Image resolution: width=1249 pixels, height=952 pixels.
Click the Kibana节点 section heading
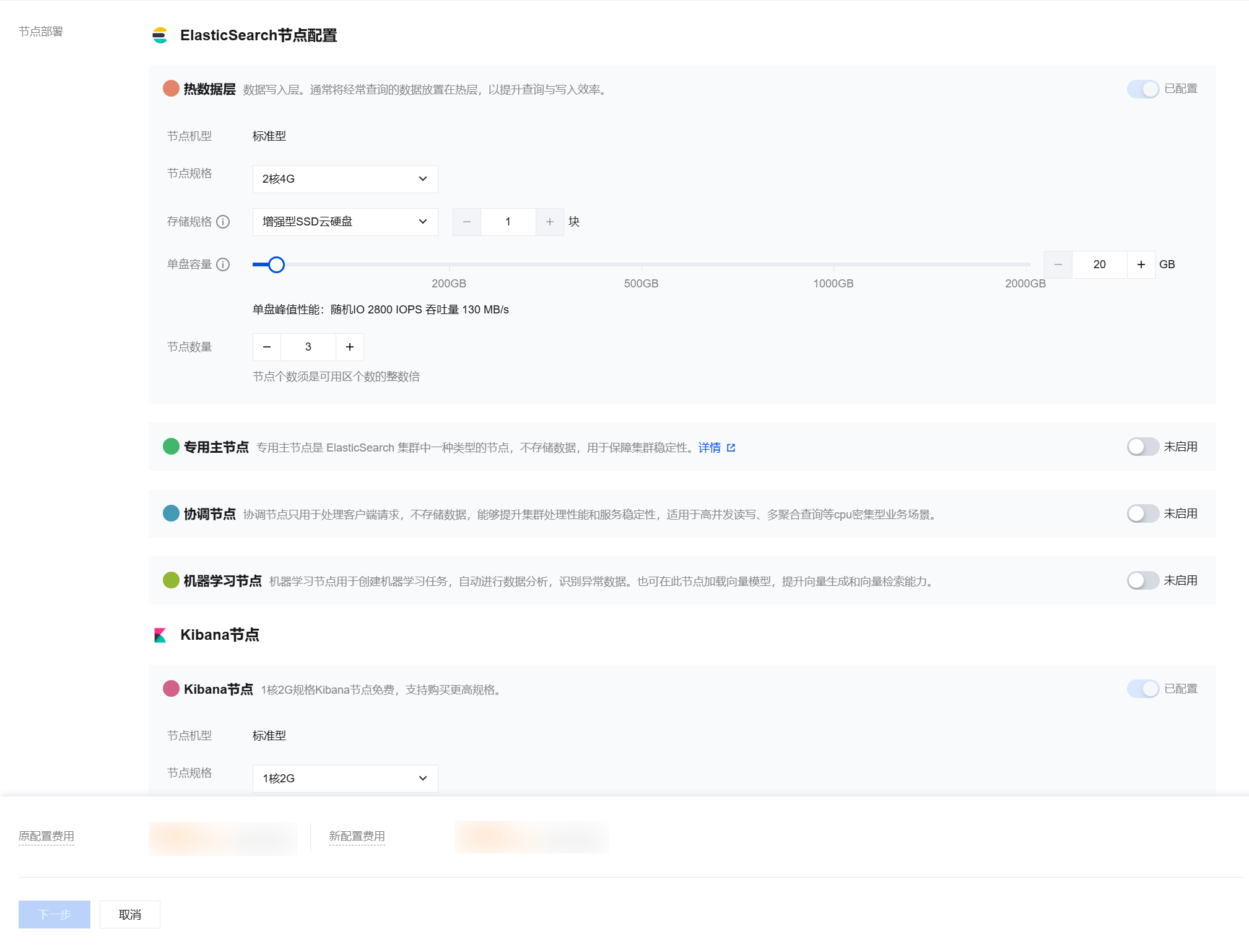point(220,635)
